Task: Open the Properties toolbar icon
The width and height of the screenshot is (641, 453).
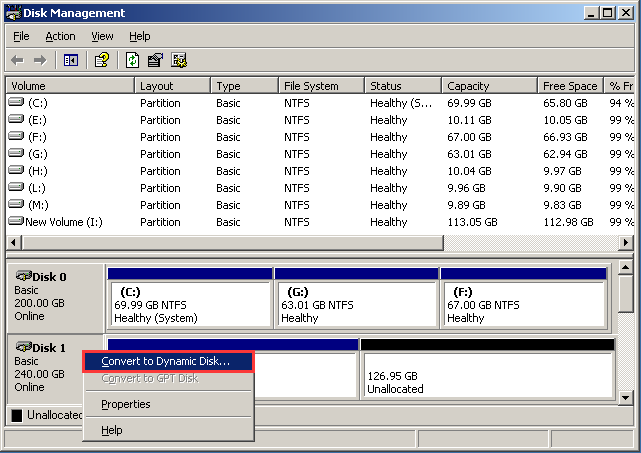Action: click(x=155, y=61)
